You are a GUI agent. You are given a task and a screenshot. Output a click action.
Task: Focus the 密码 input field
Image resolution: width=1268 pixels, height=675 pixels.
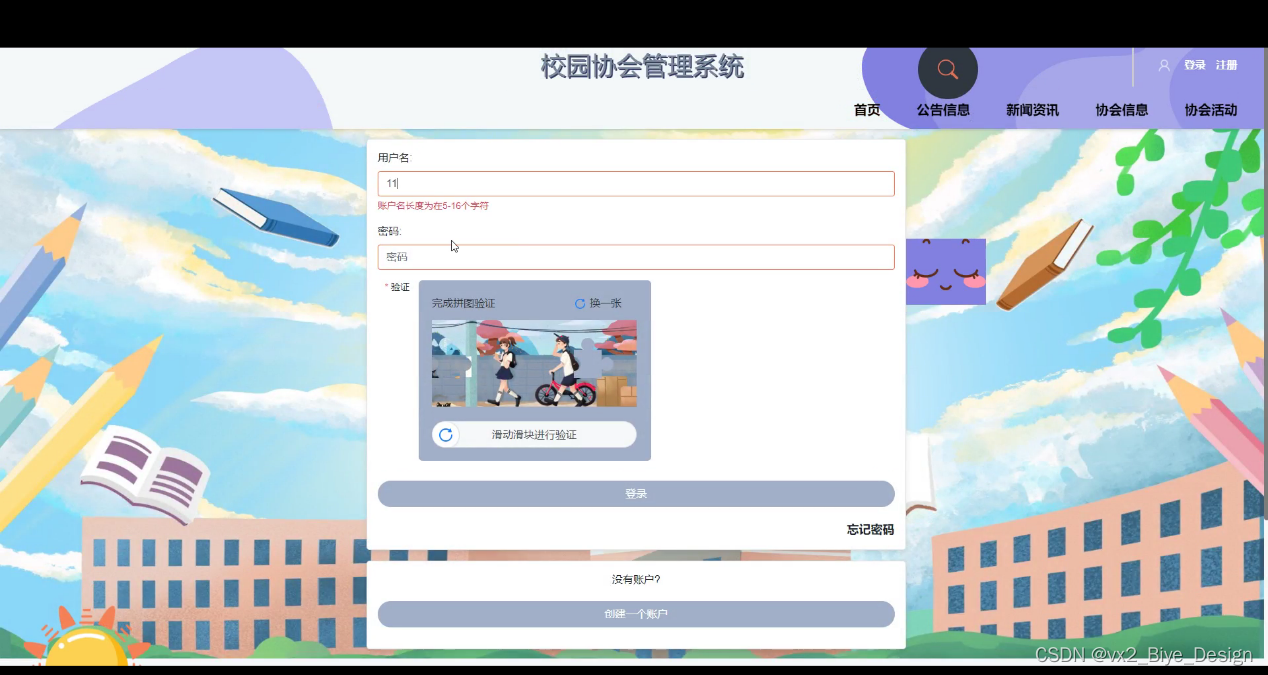(636, 257)
